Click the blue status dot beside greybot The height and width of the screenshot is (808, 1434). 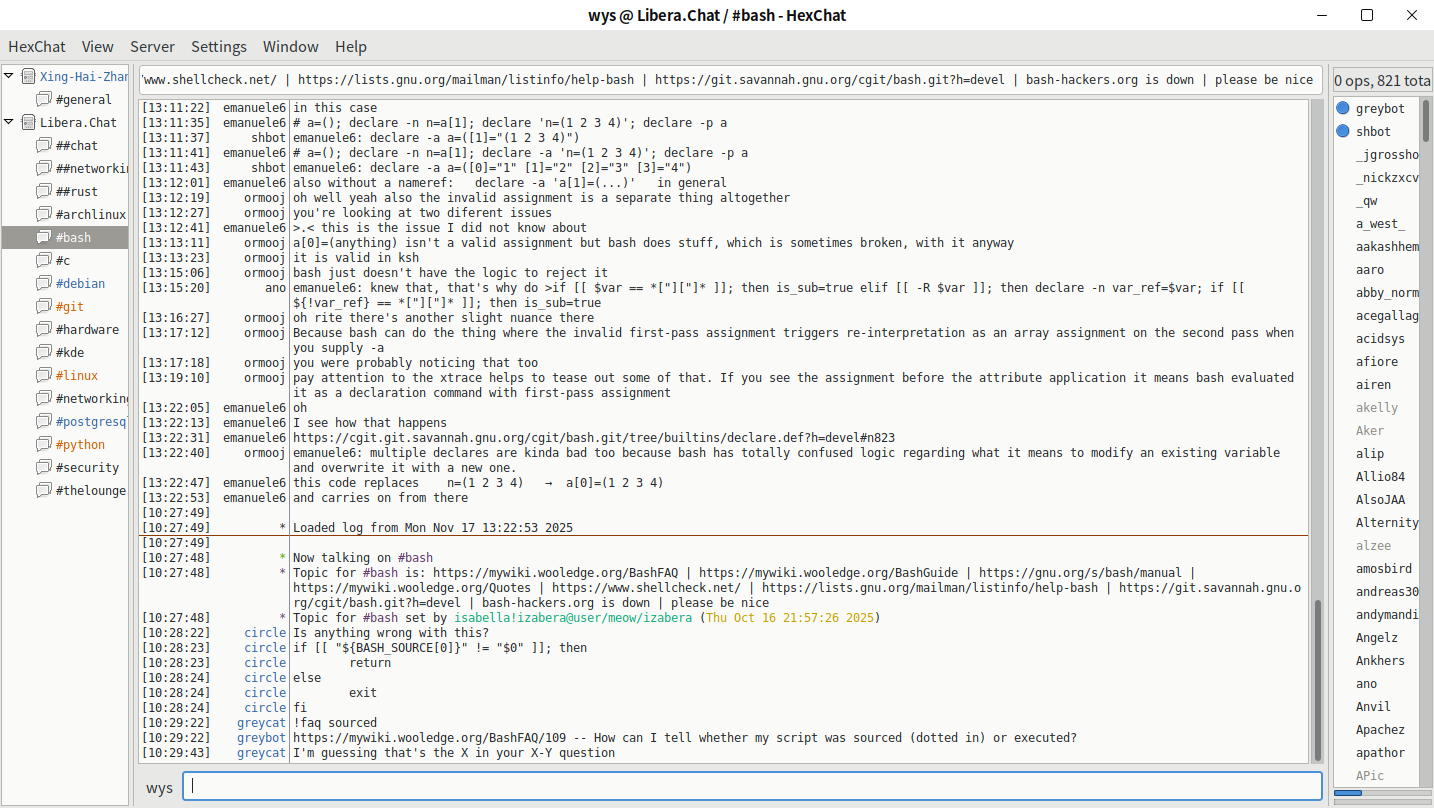click(x=1343, y=108)
